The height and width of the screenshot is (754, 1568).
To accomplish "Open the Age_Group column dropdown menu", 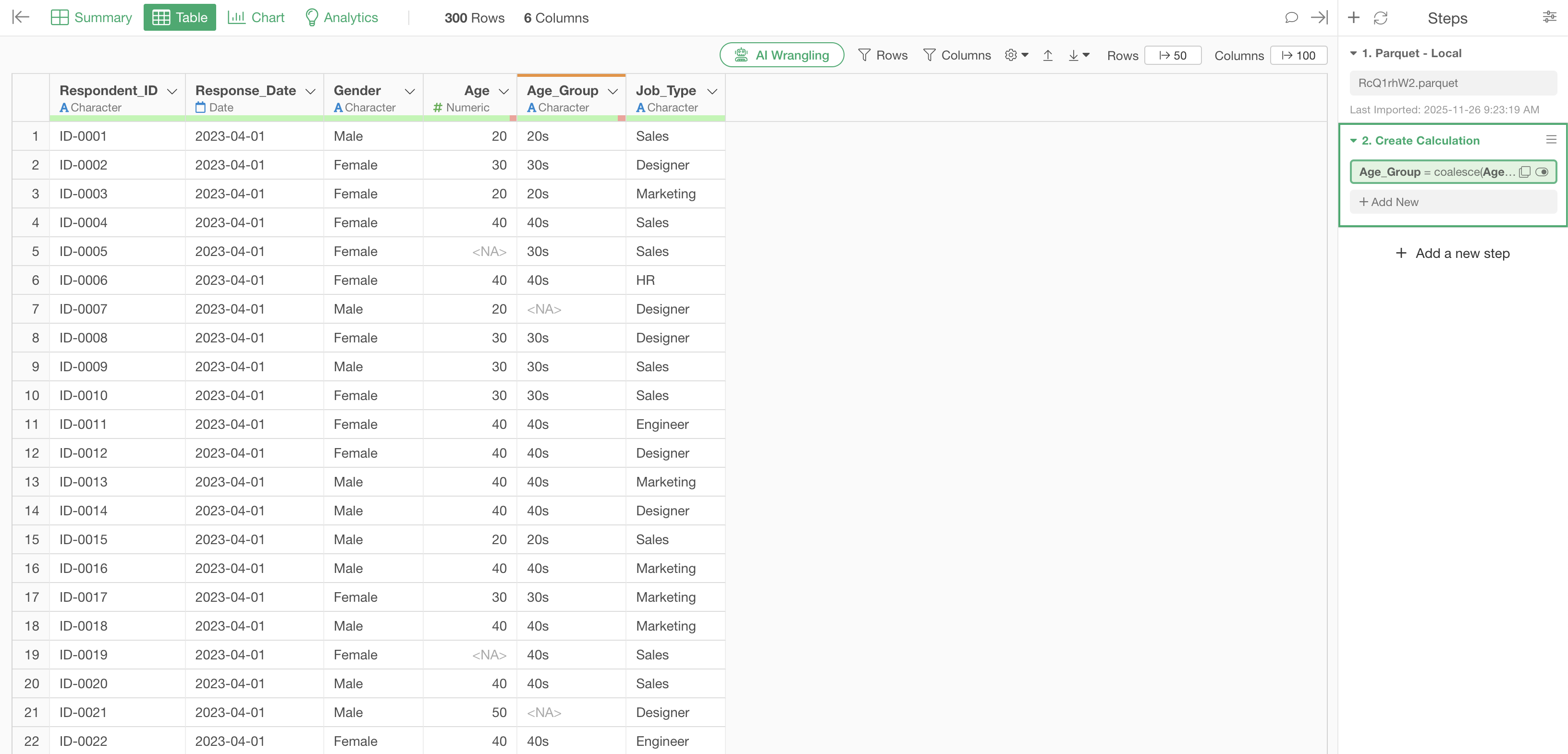I will pyautogui.click(x=613, y=91).
